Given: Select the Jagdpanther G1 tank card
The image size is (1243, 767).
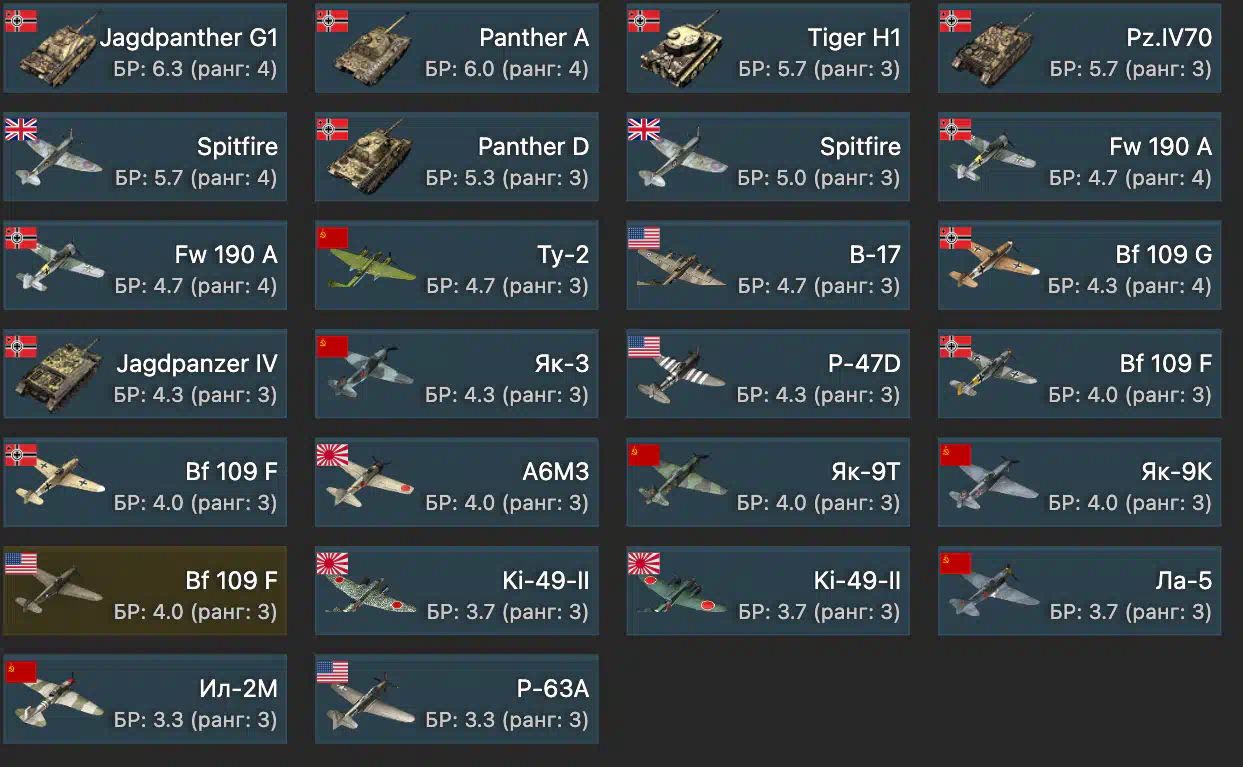Looking at the screenshot, I should pyautogui.click(x=145, y=48).
